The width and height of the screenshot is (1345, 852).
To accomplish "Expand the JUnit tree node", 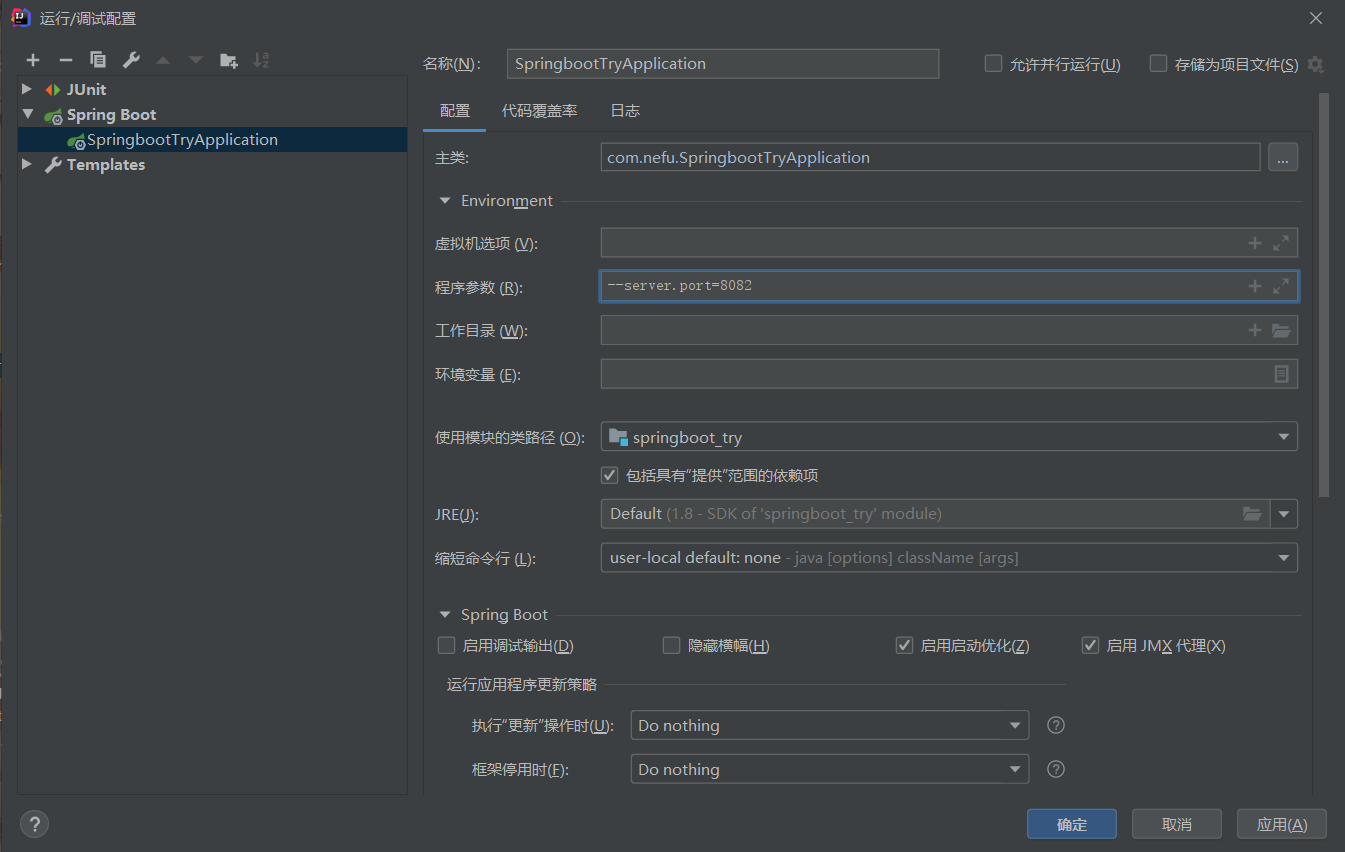I will coord(27,89).
